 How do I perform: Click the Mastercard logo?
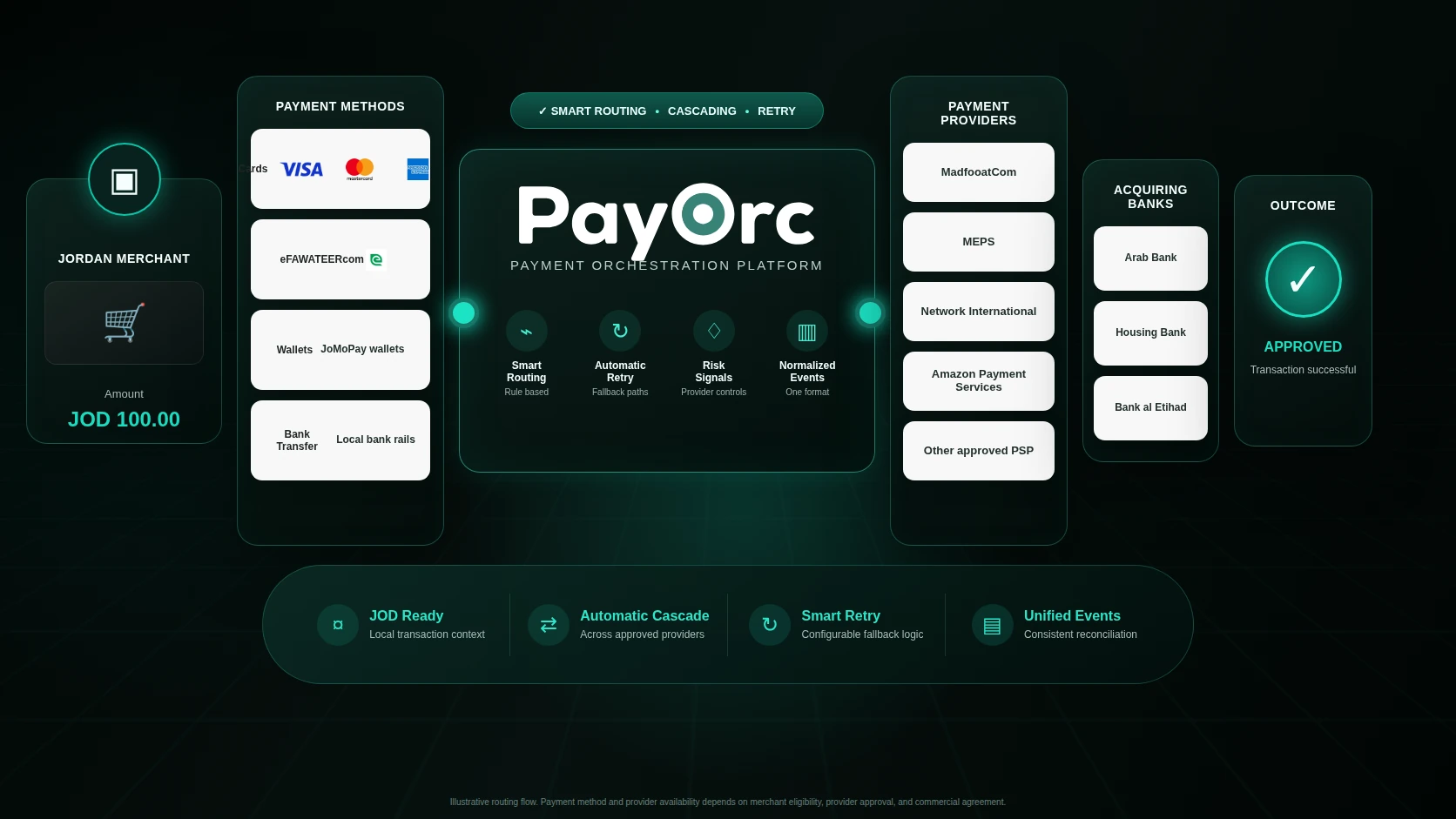click(x=360, y=169)
